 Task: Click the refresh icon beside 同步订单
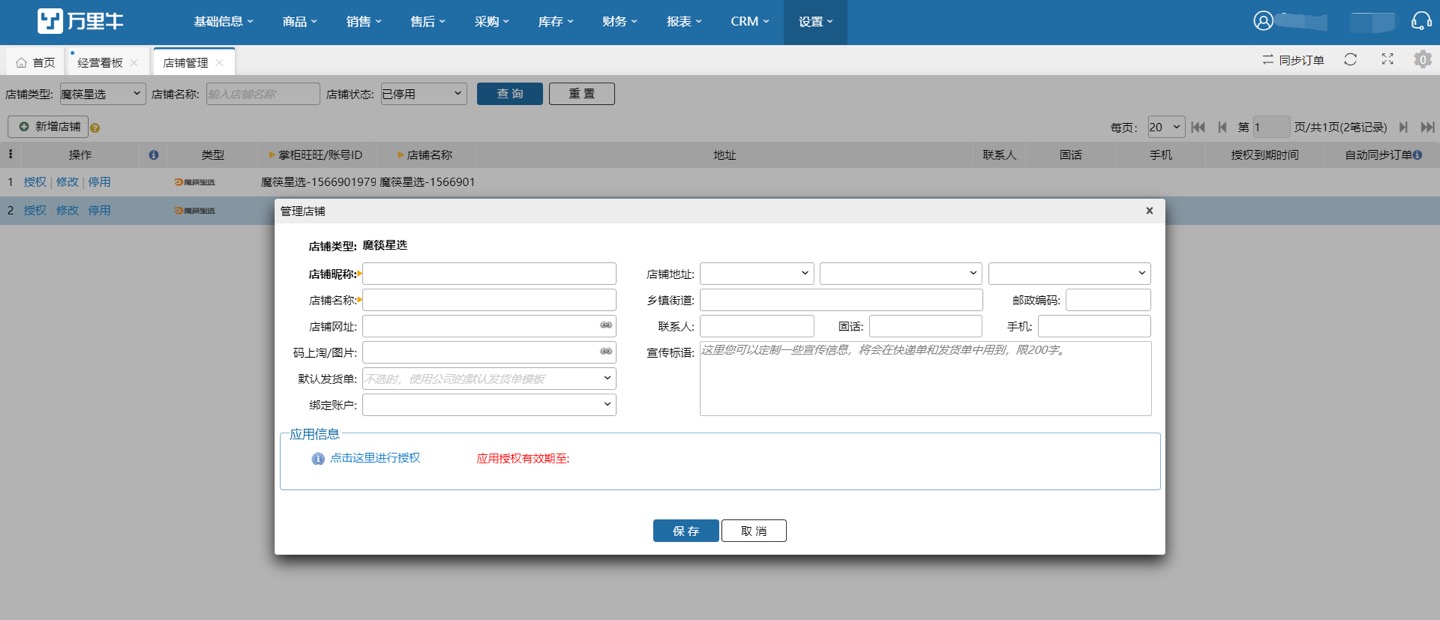(x=1350, y=60)
